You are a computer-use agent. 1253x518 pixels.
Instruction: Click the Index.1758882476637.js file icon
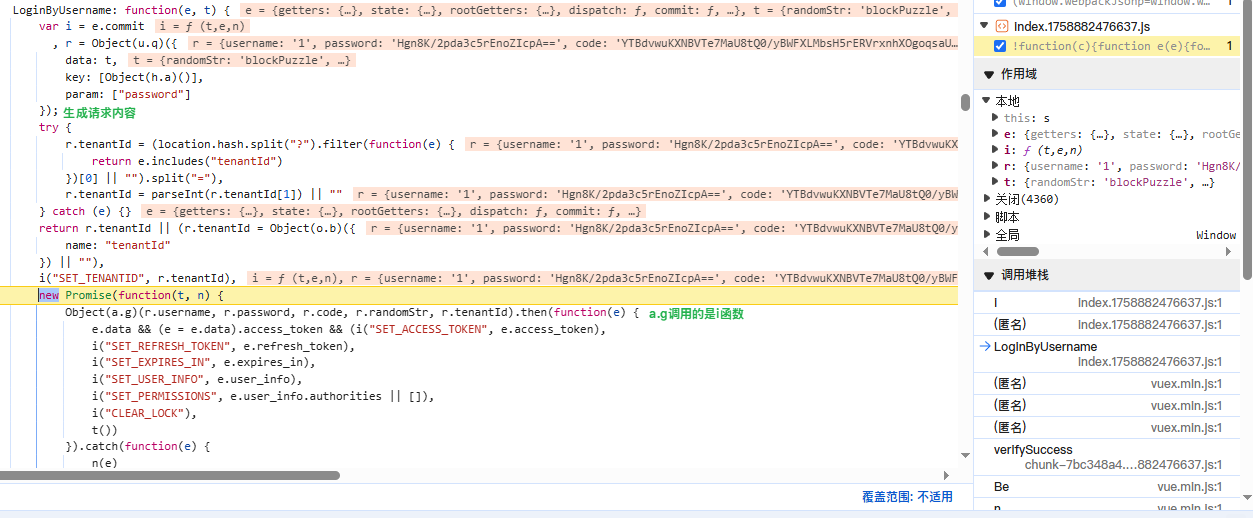(x=1001, y=26)
